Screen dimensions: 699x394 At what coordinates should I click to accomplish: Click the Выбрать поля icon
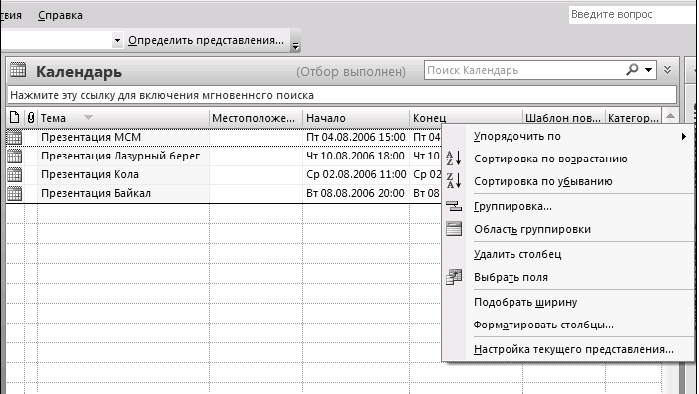(454, 277)
